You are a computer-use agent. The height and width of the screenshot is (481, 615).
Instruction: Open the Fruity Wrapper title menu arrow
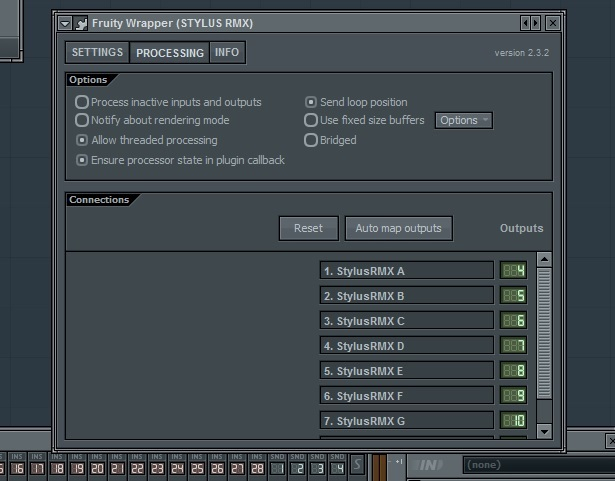[65, 24]
